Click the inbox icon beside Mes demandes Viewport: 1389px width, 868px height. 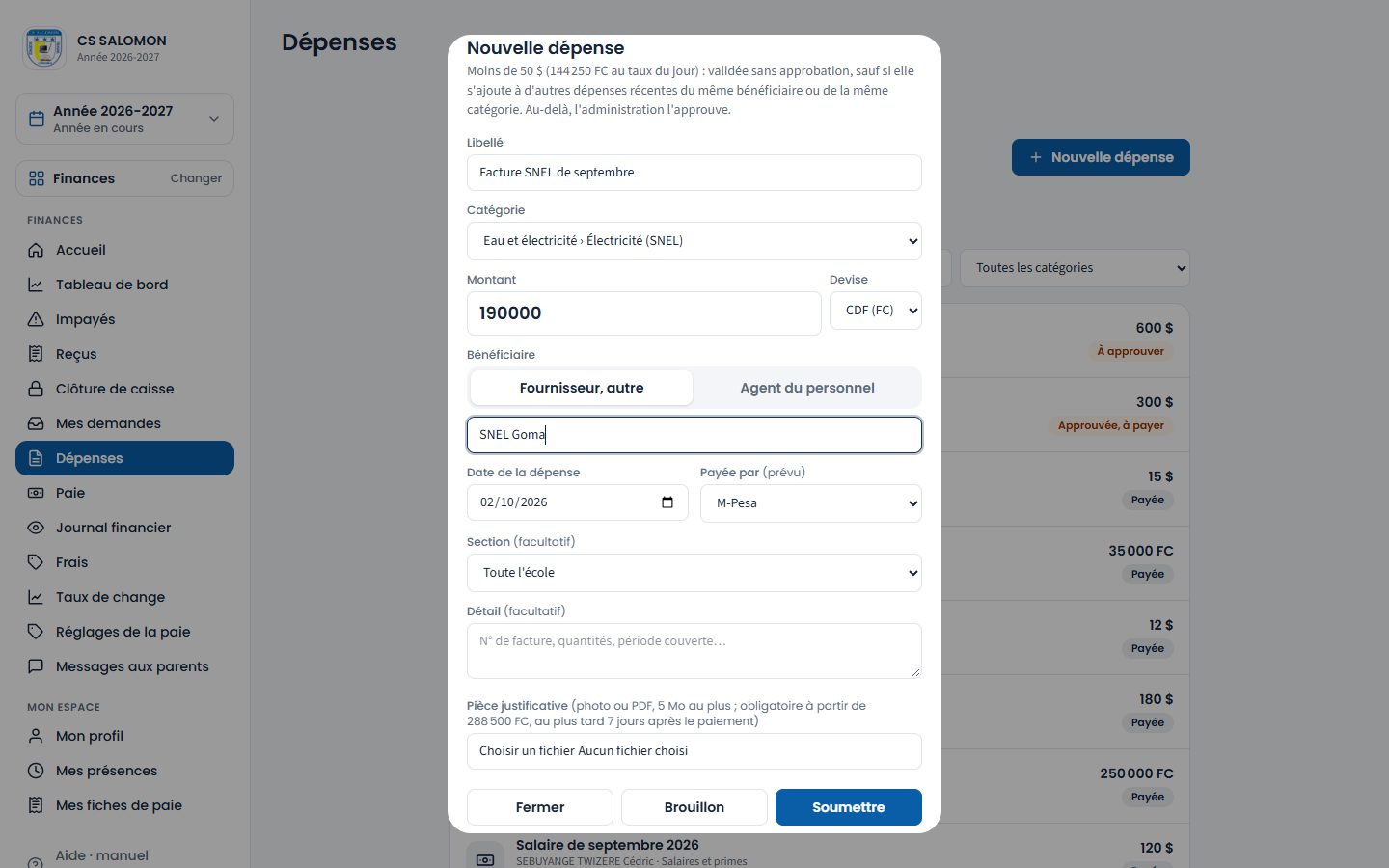click(x=36, y=423)
